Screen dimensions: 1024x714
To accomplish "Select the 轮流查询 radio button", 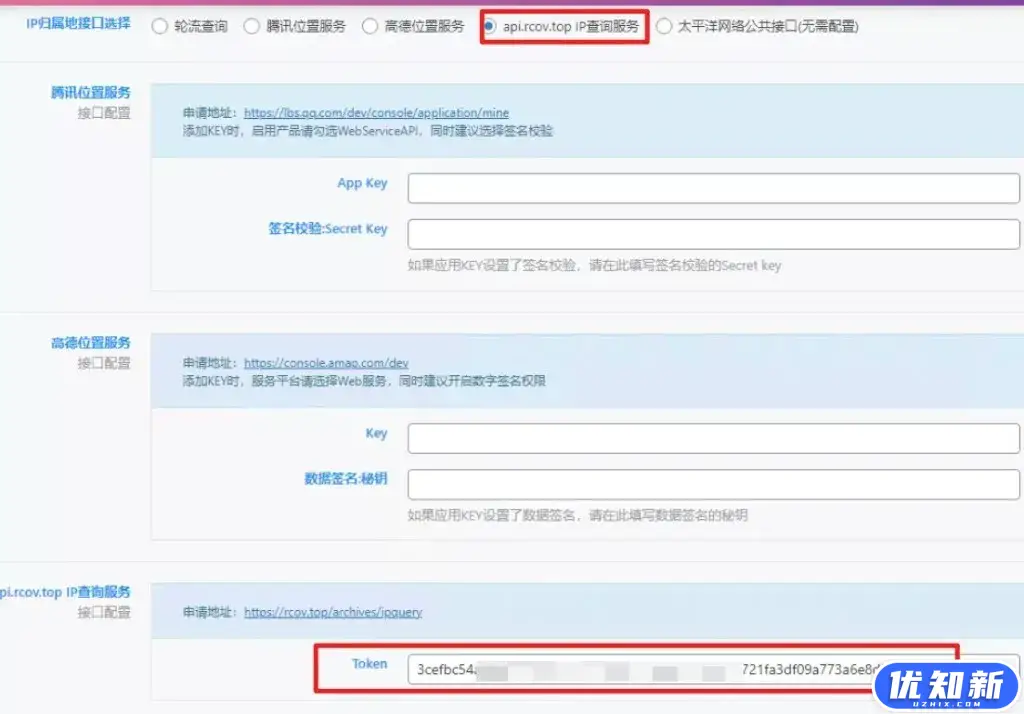I will pyautogui.click(x=159, y=26).
